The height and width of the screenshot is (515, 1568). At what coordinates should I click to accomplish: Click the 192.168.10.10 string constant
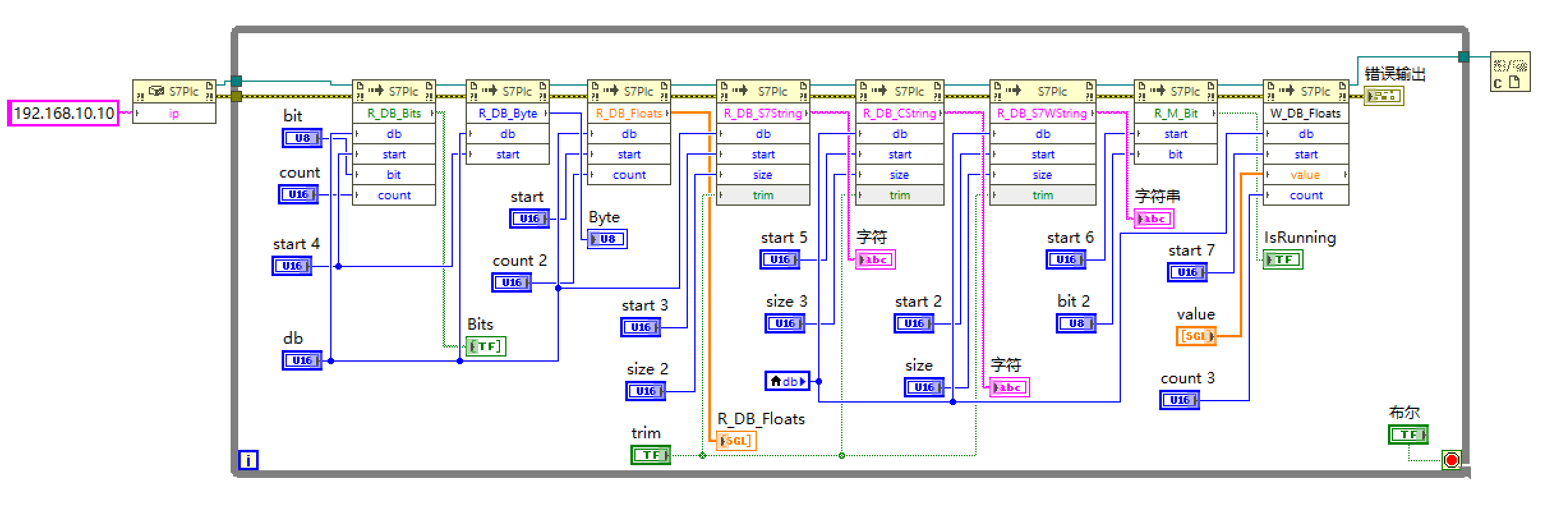[63, 113]
